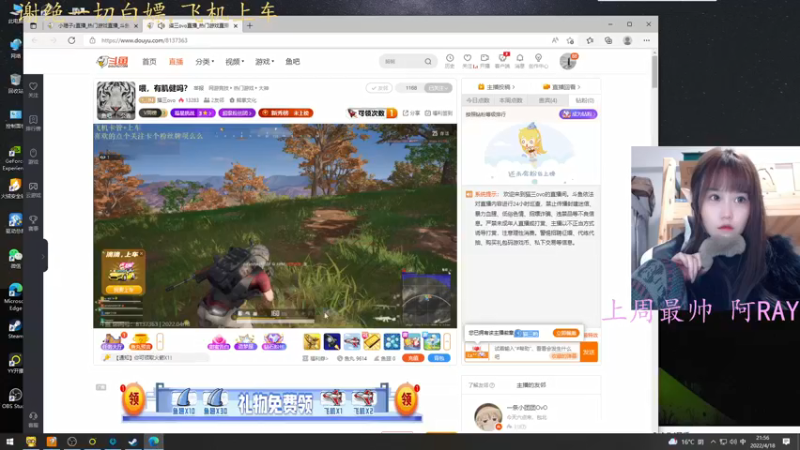This screenshot has width=800, height=450.
Task: Click right 领 claim button on banner
Action: 406,399
